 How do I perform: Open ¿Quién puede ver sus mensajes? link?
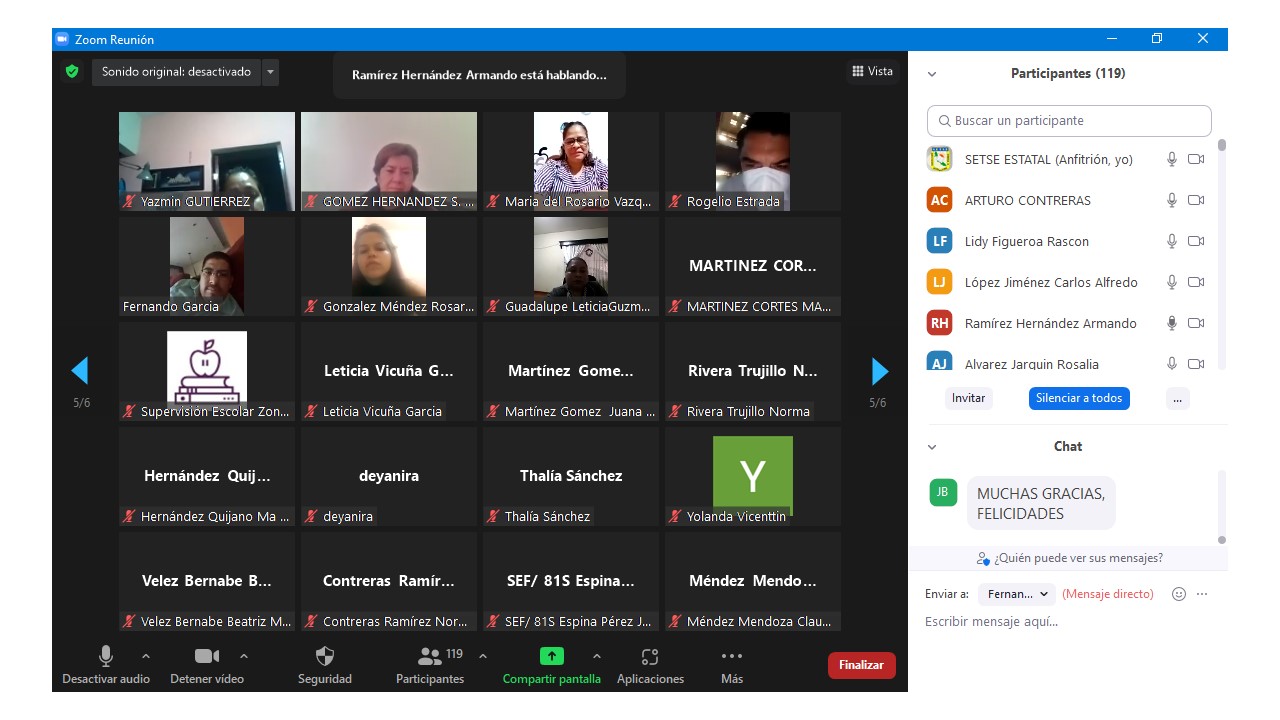click(x=1070, y=558)
